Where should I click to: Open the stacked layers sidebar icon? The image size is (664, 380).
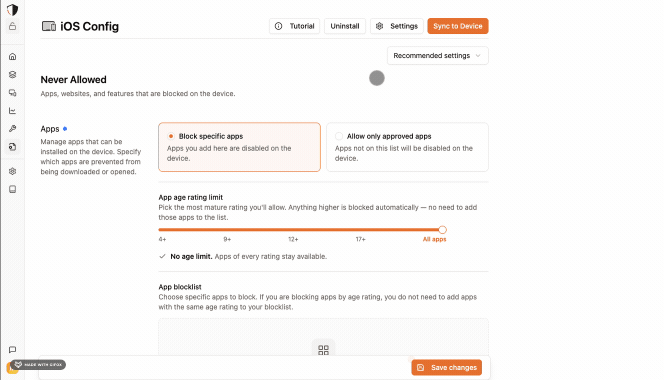[x=12, y=75]
